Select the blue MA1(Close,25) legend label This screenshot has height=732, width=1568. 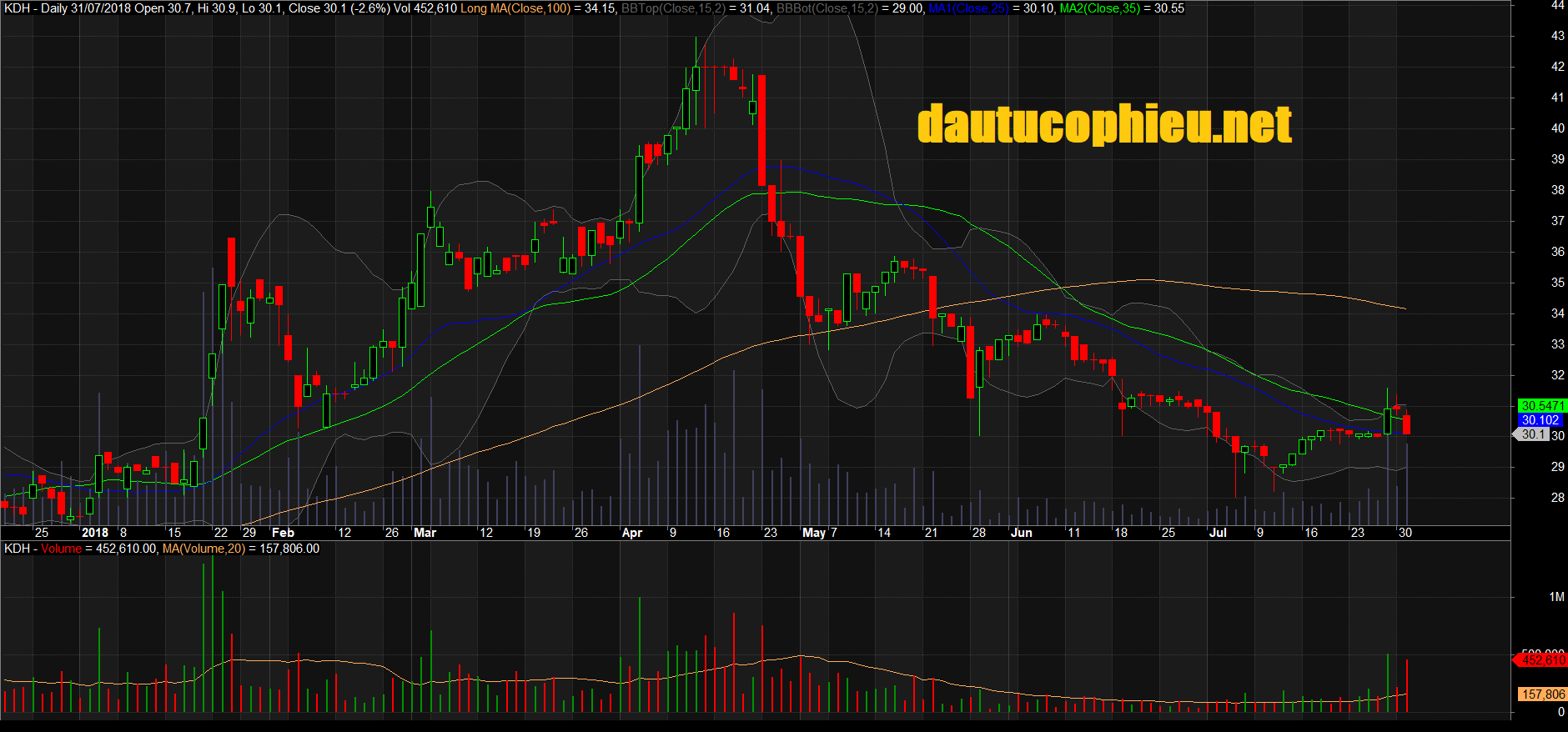coord(968,8)
